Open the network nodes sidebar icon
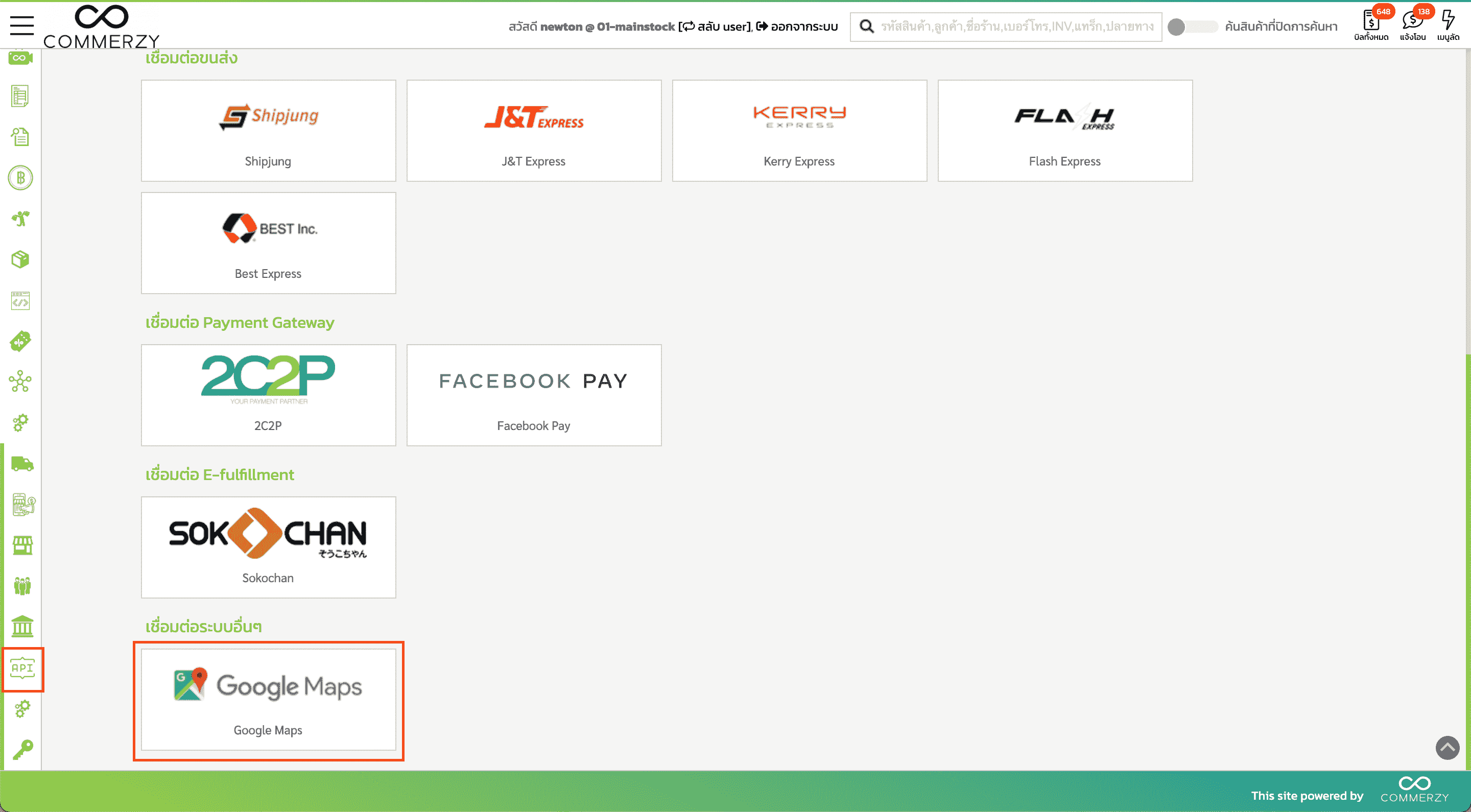Screen dimensions: 1471x812 [x=20, y=382]
